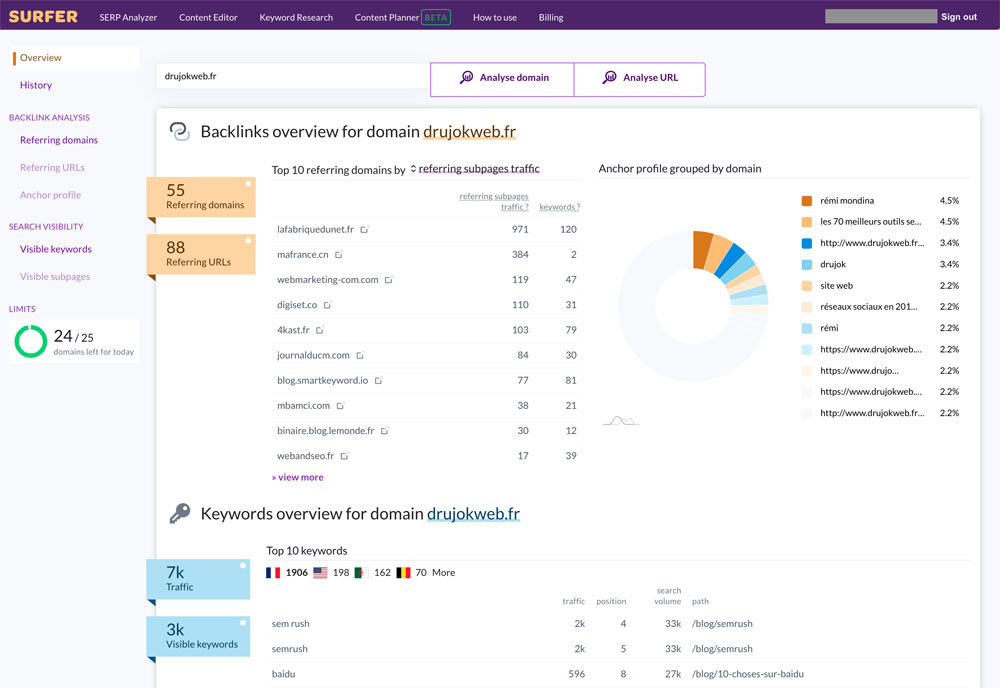Click the domain input field
This screenshot has height=688, width=1000.
293,77
